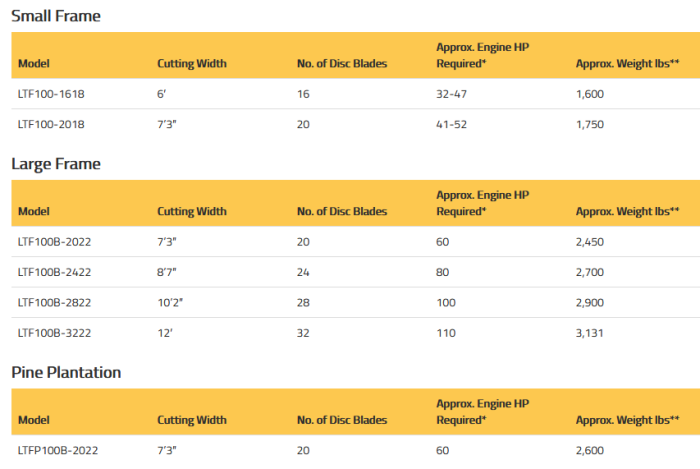The height and width of the screenshot is (469, 700).
Task: Select model LTF100-2018 cell
Action: (x=51, y=125)
